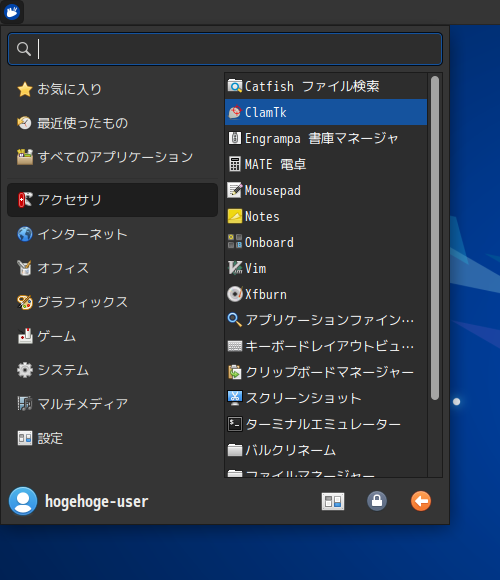Open the オフィス category

point(112,268)
